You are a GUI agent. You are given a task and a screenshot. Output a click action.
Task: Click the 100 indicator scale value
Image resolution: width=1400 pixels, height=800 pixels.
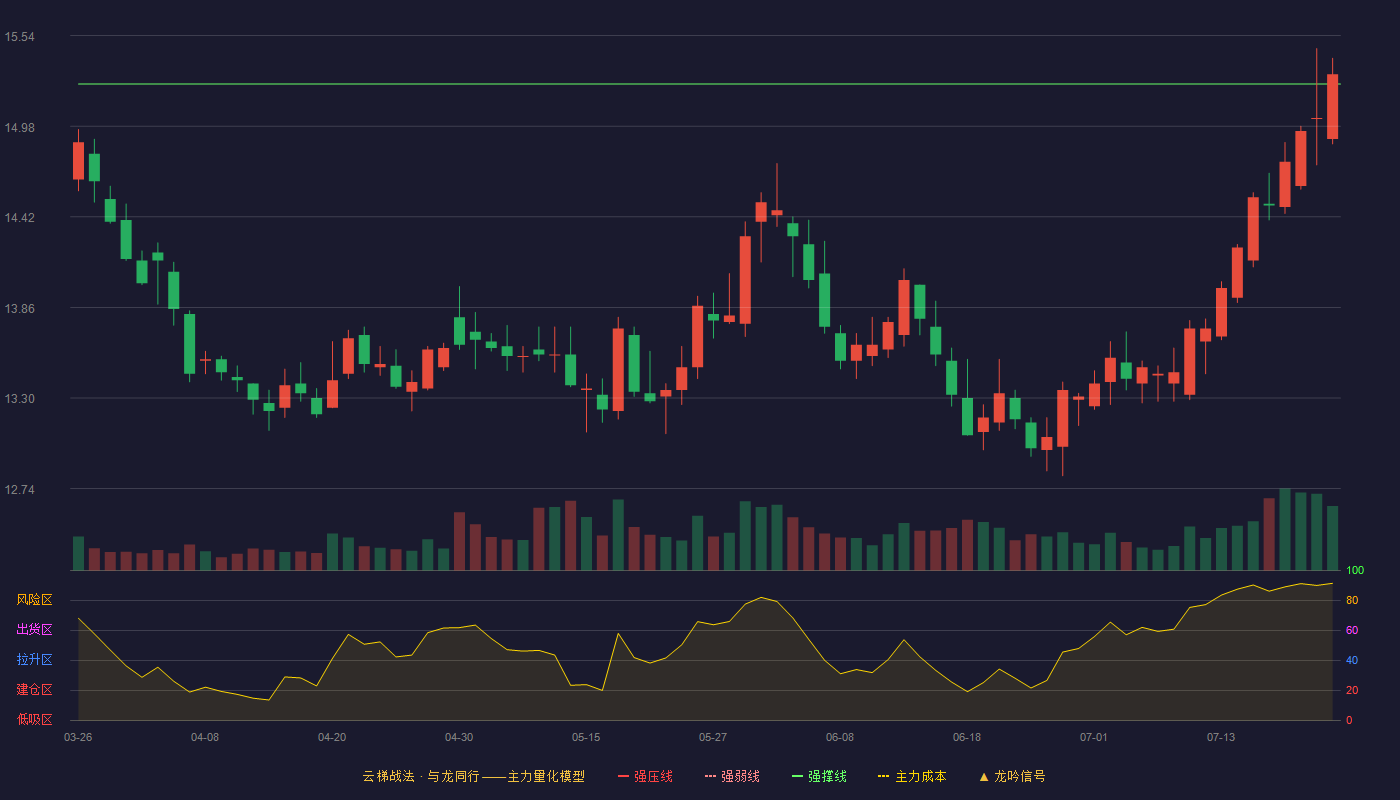1355,570
